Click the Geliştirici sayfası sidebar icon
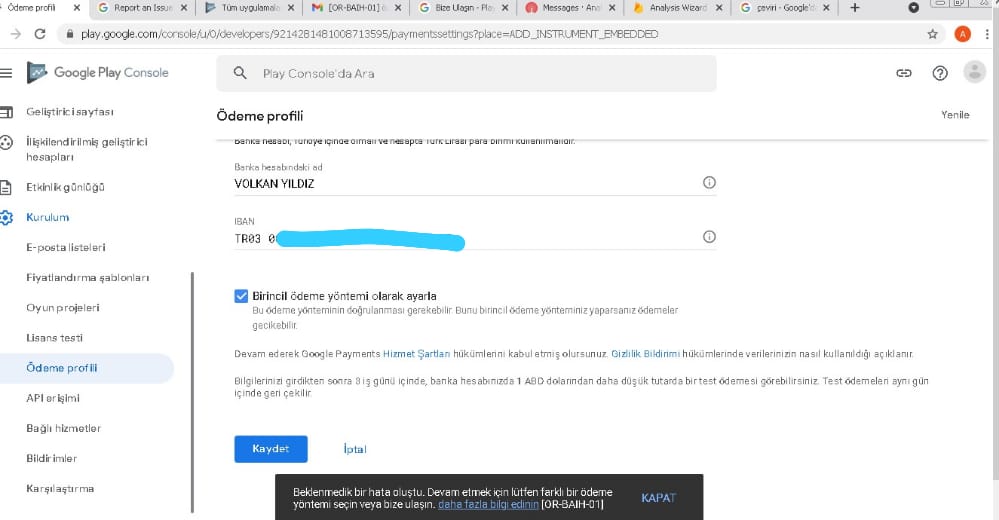 coord(6,112)
